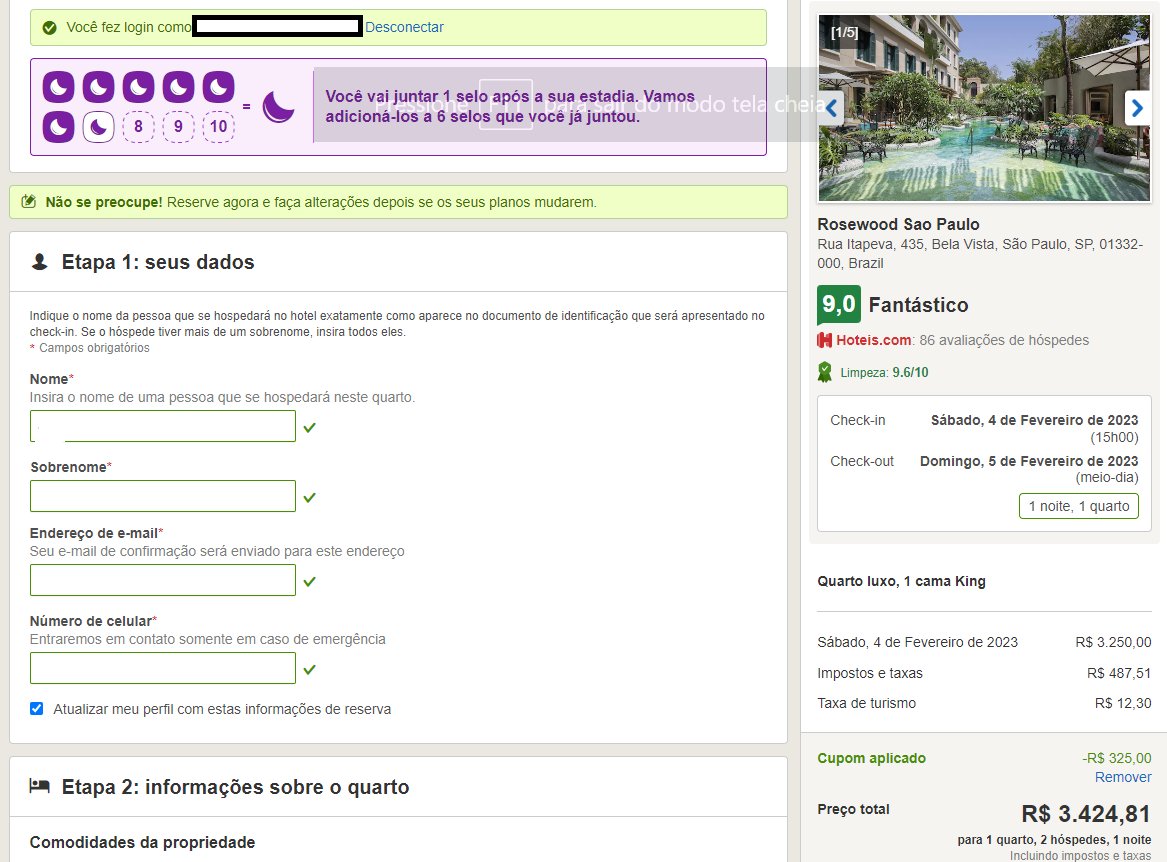This screenshot has width=1167, height=862.
Task: Click the total price "R$ 3.424,81"
Action: (1086, 814)
